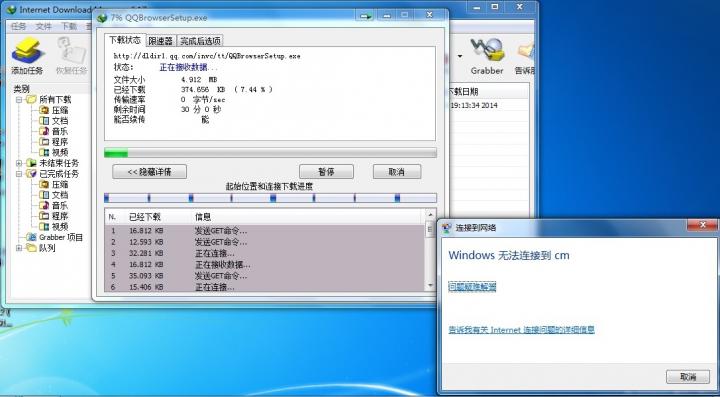Select 压缩 folder icon under 所有下载
Screen dimensions: 720x397
click(x=44, y=110)
